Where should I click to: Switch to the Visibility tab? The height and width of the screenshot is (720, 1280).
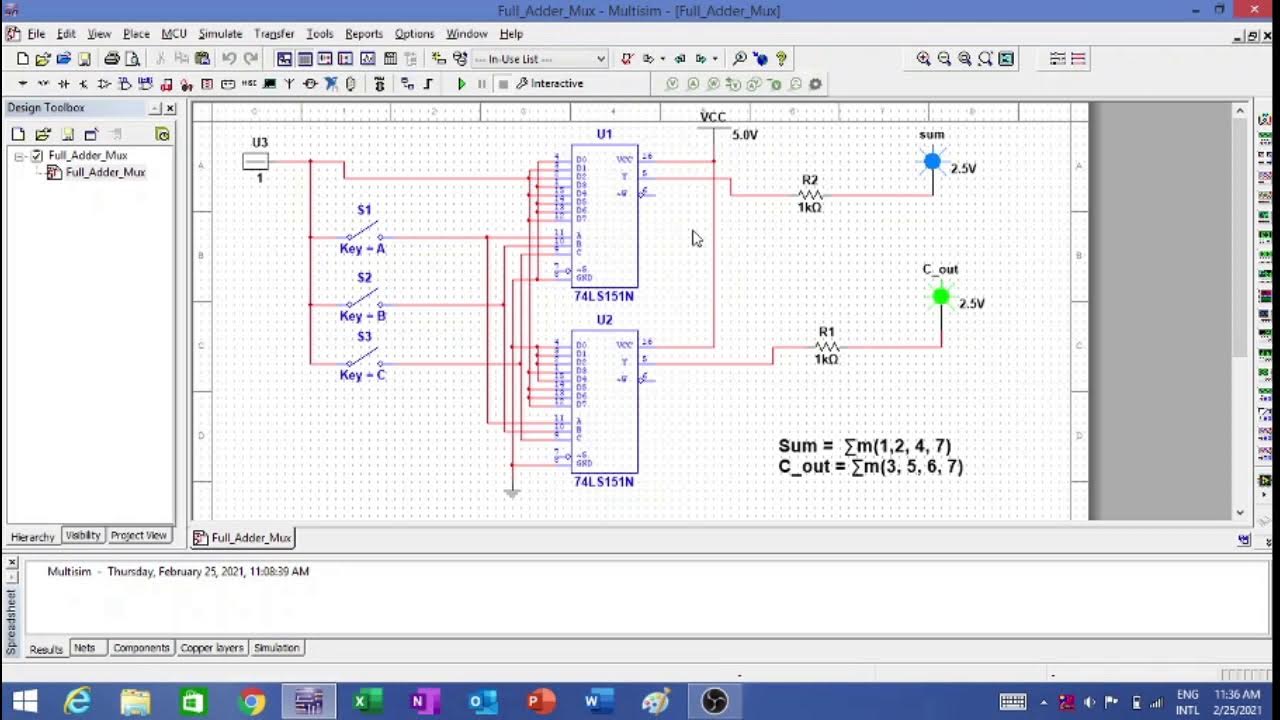point(83,536)
